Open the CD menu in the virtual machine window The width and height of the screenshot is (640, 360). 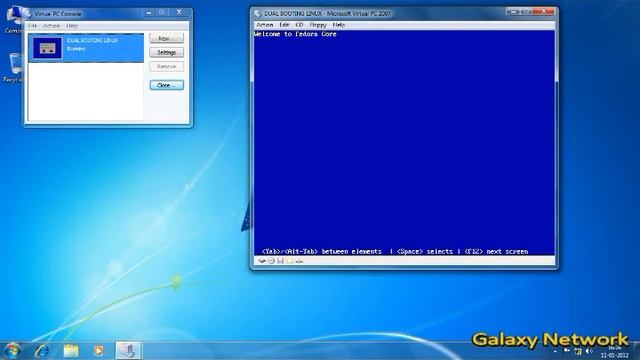299,25
